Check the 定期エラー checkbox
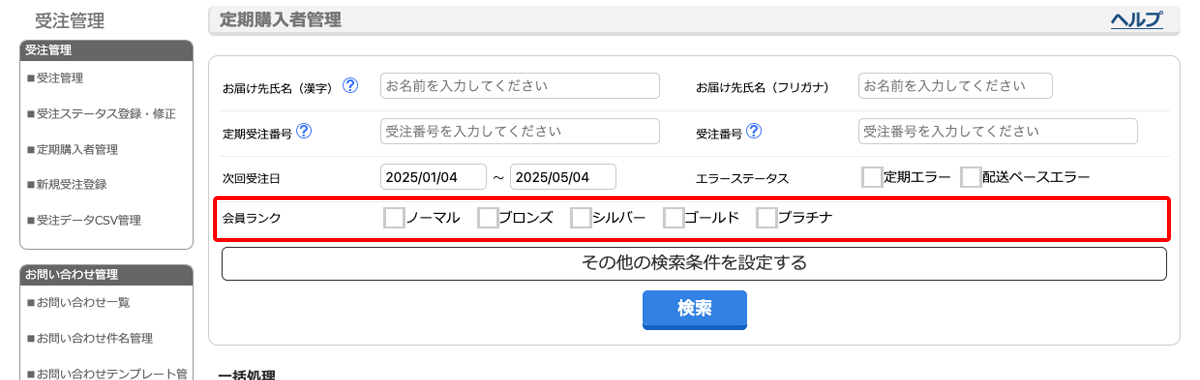 click(872, 177)
